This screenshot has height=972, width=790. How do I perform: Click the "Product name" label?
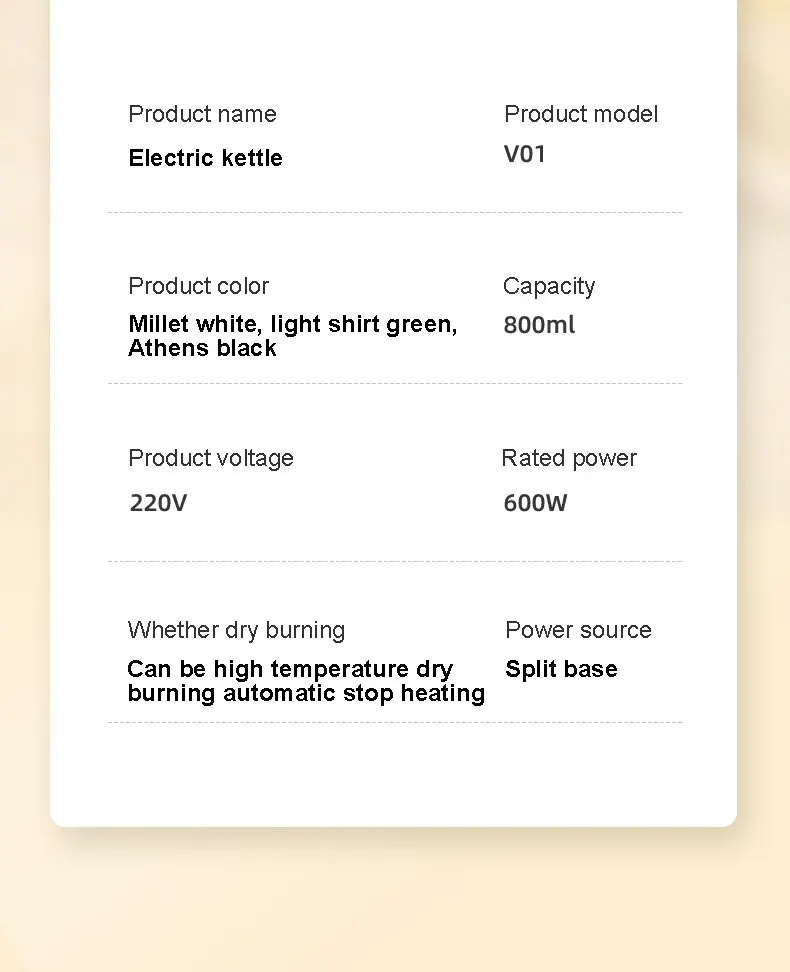click(x=202, y=114)
